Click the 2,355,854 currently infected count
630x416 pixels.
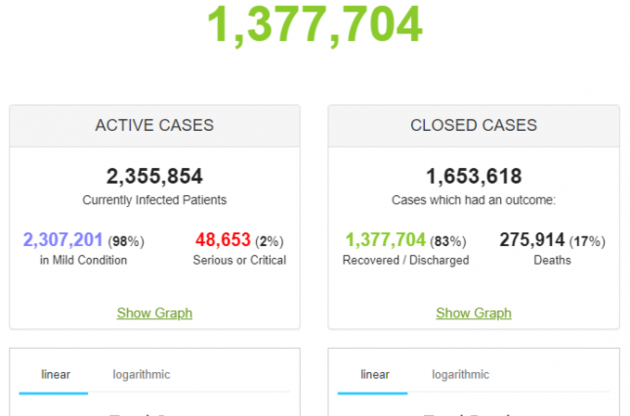(x=154, y=177)
